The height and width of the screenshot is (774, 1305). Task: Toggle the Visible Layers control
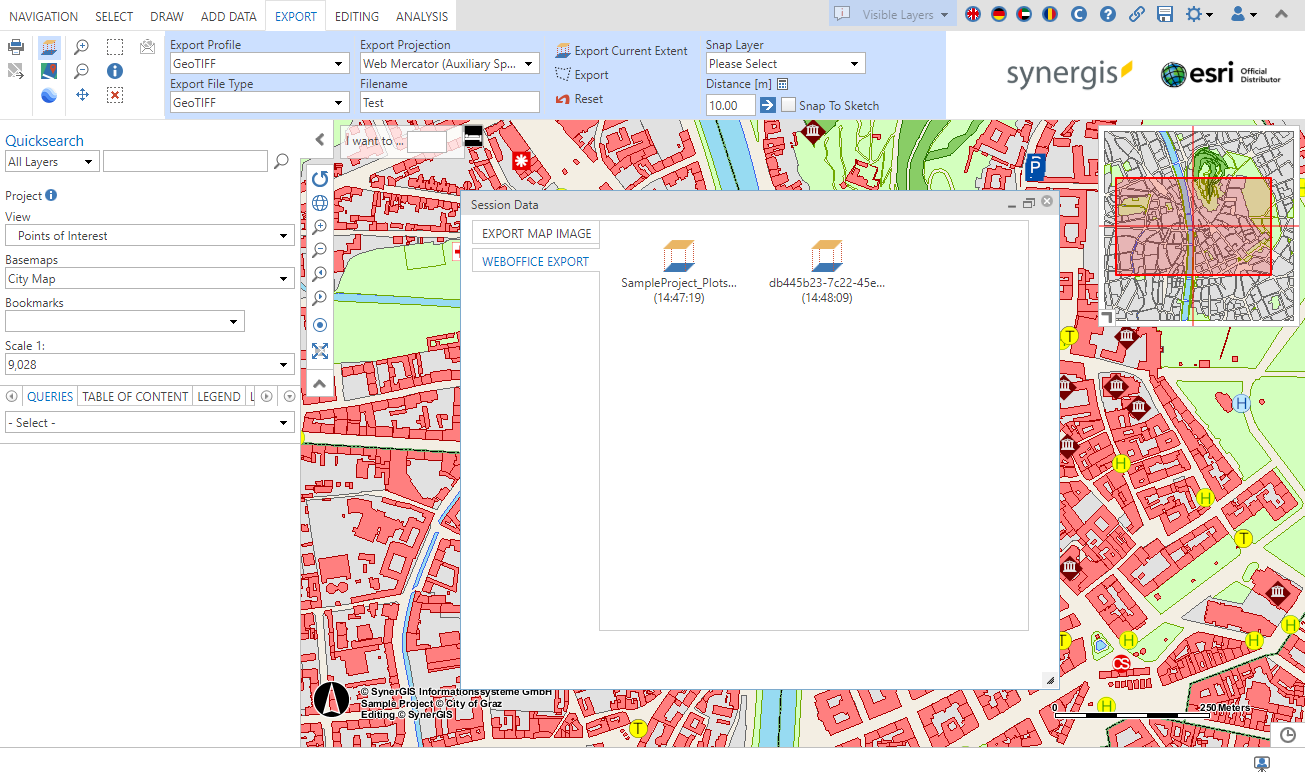pyautogui.click(x=890, y=14)
